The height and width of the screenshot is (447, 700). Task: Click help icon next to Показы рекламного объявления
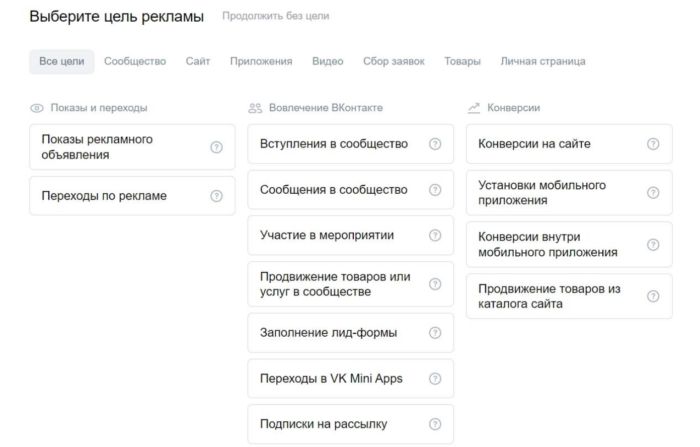click(217, 147)
